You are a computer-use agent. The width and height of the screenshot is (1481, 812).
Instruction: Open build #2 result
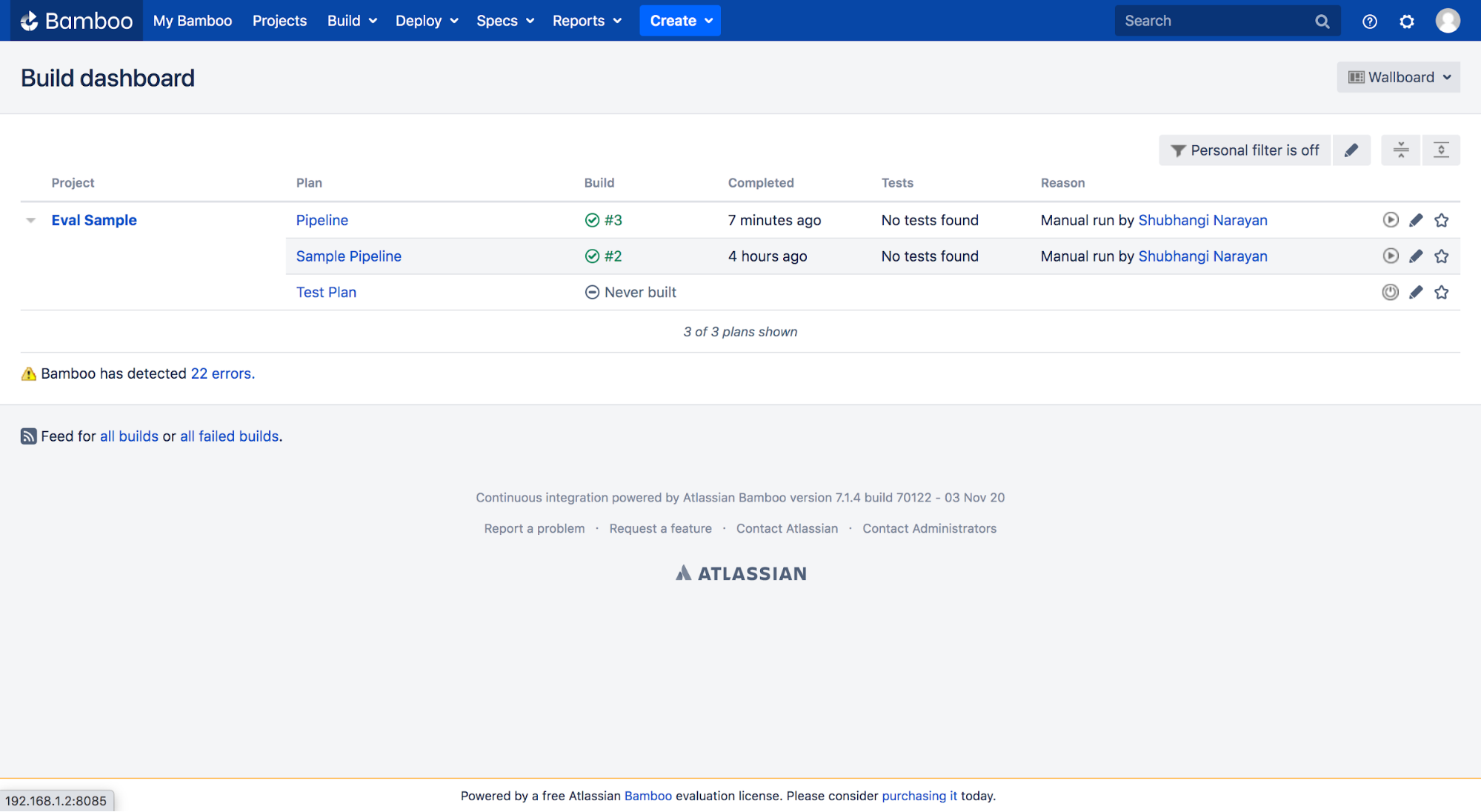[613, 256]
